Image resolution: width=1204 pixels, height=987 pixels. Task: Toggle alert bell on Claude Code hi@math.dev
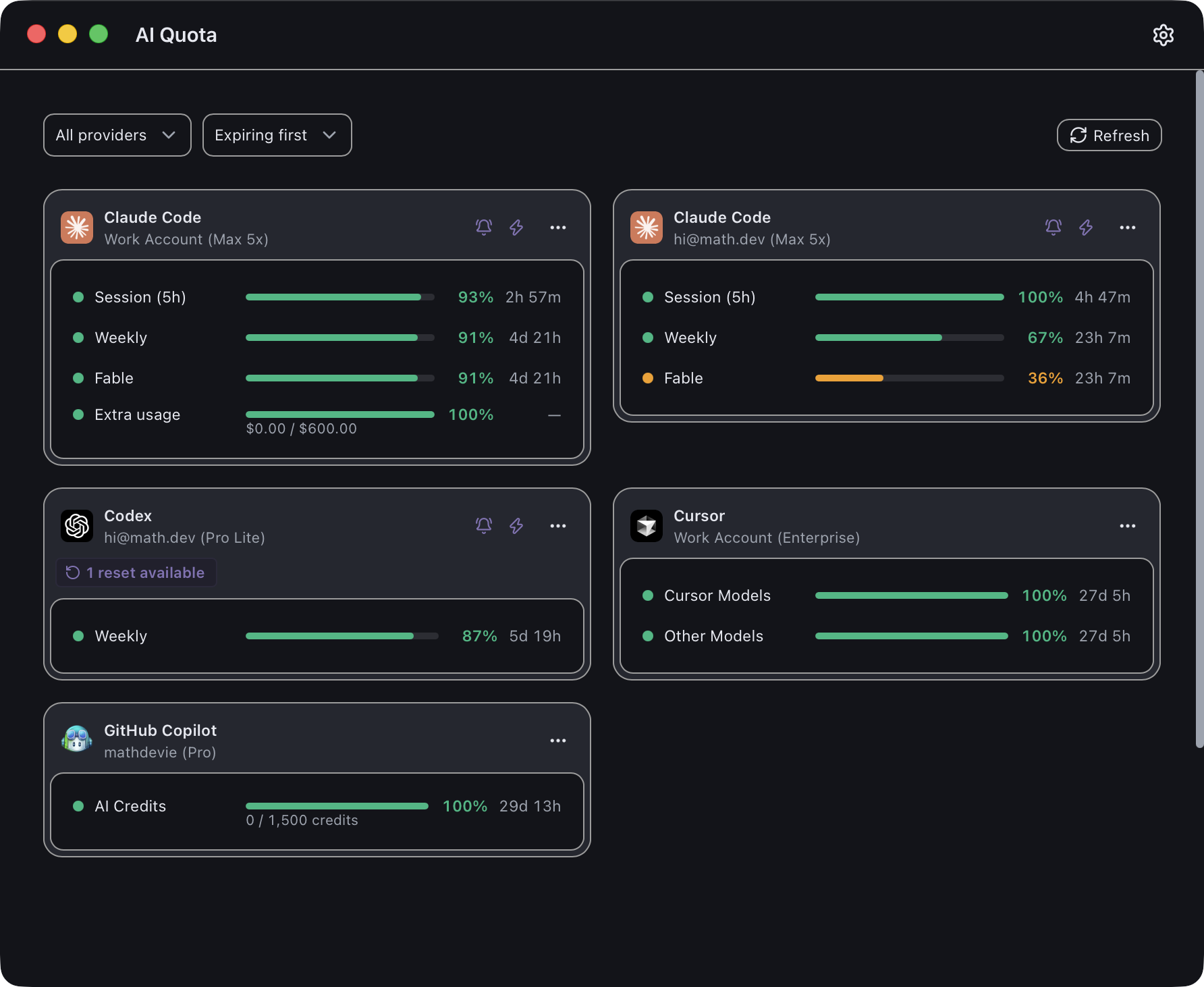[1053, 228]
